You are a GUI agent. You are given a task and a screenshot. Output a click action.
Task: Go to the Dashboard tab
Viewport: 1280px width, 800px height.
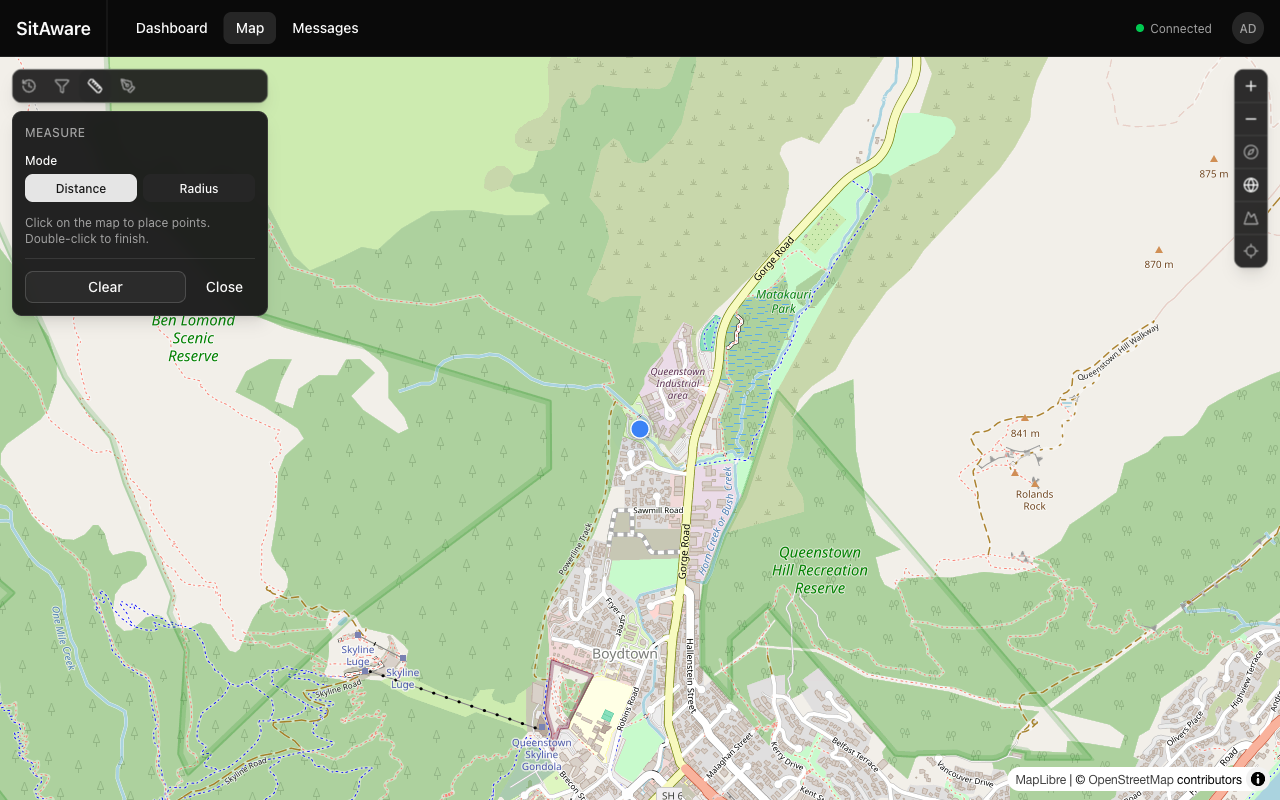click(172, 28)
